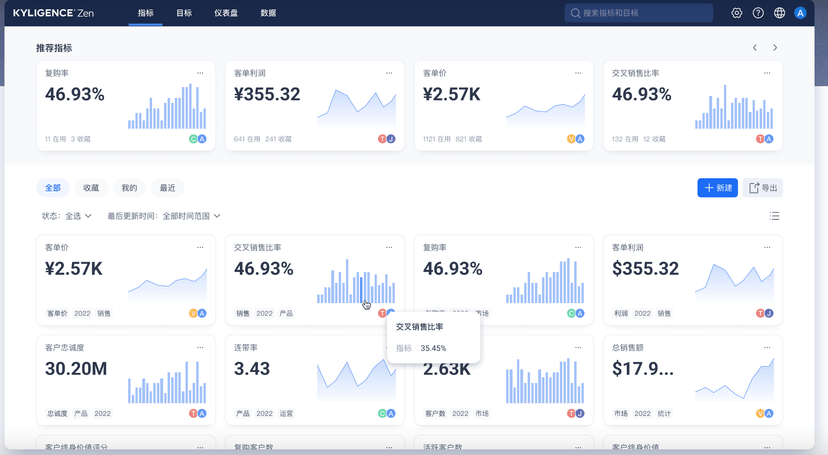Expand the 最后更新时间 dropdown filter
Image resolution: width=828 pixels, height=455 pixels.
[164, 215]
